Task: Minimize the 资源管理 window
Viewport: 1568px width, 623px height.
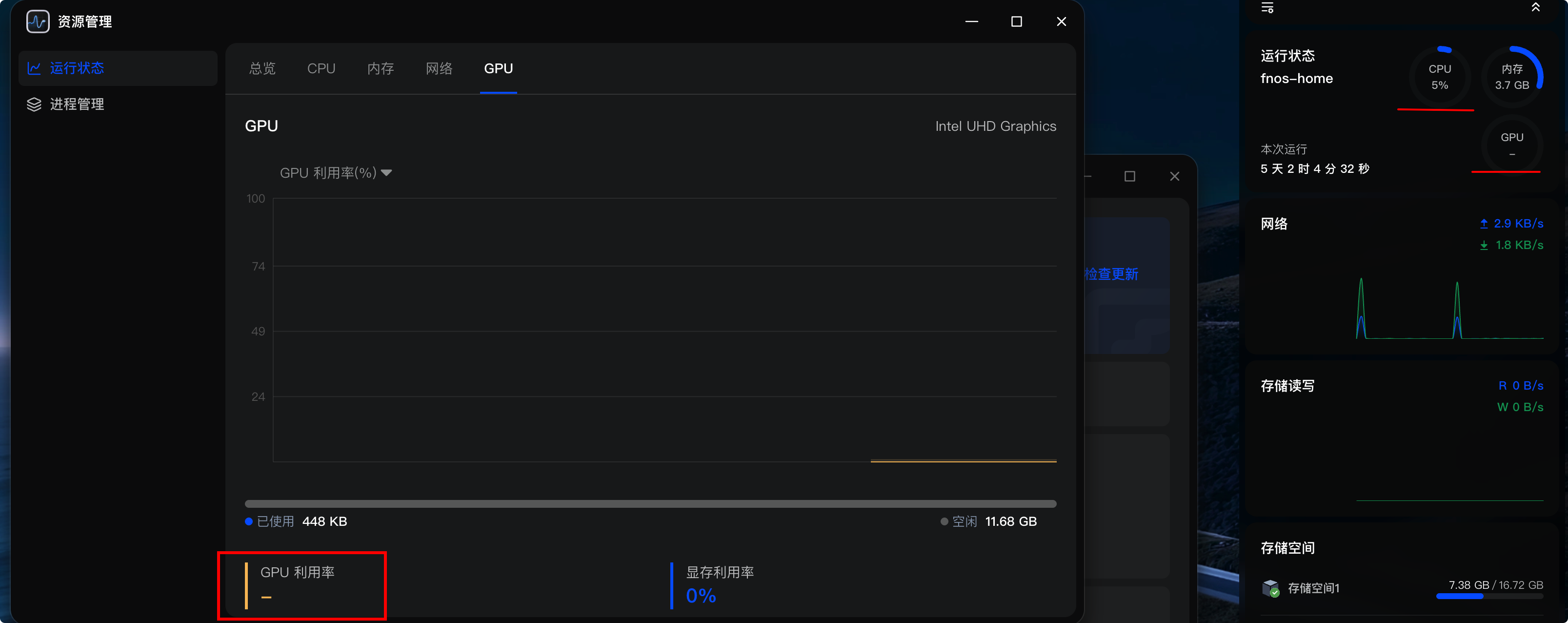Action: (x=972, y=22)
